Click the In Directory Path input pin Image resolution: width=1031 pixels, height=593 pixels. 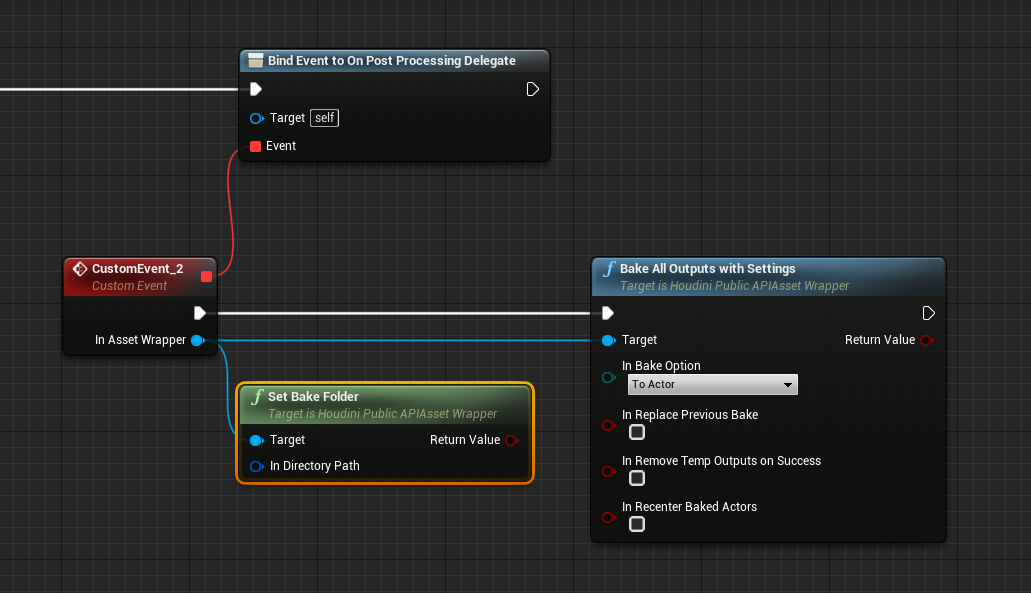[256, 466]
